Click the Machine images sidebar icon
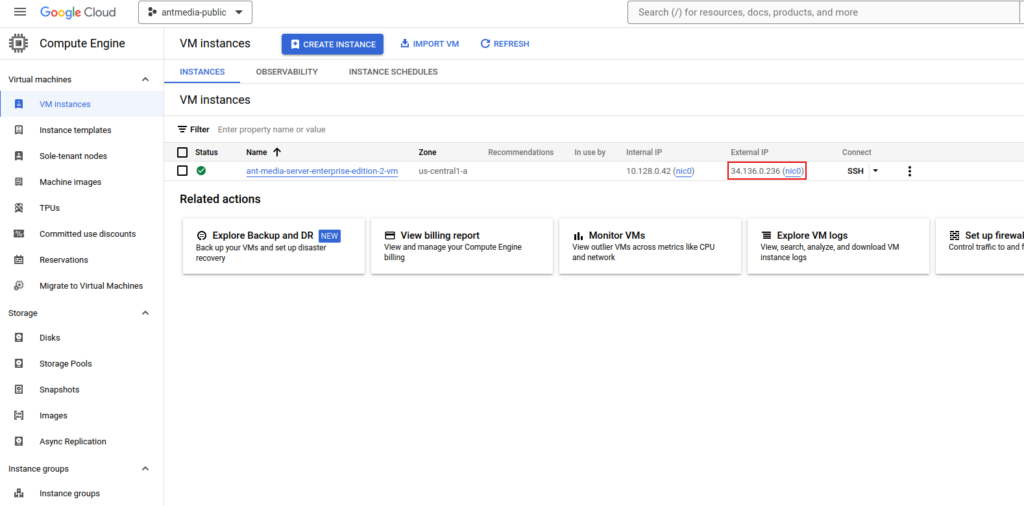1024x506 pixels. point(18,182)
